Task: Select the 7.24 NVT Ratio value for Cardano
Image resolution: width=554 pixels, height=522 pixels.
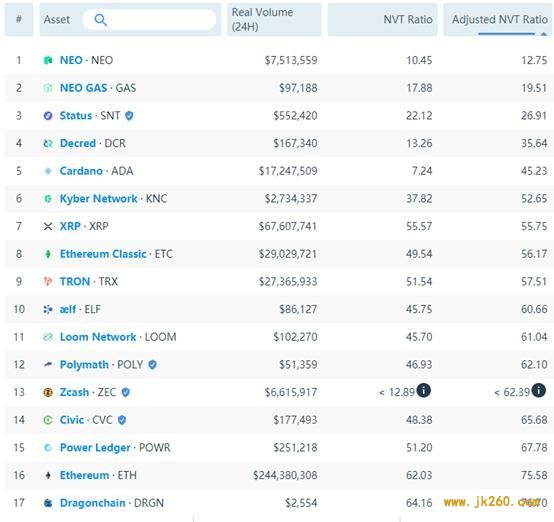Action: (x=422, y=171)
